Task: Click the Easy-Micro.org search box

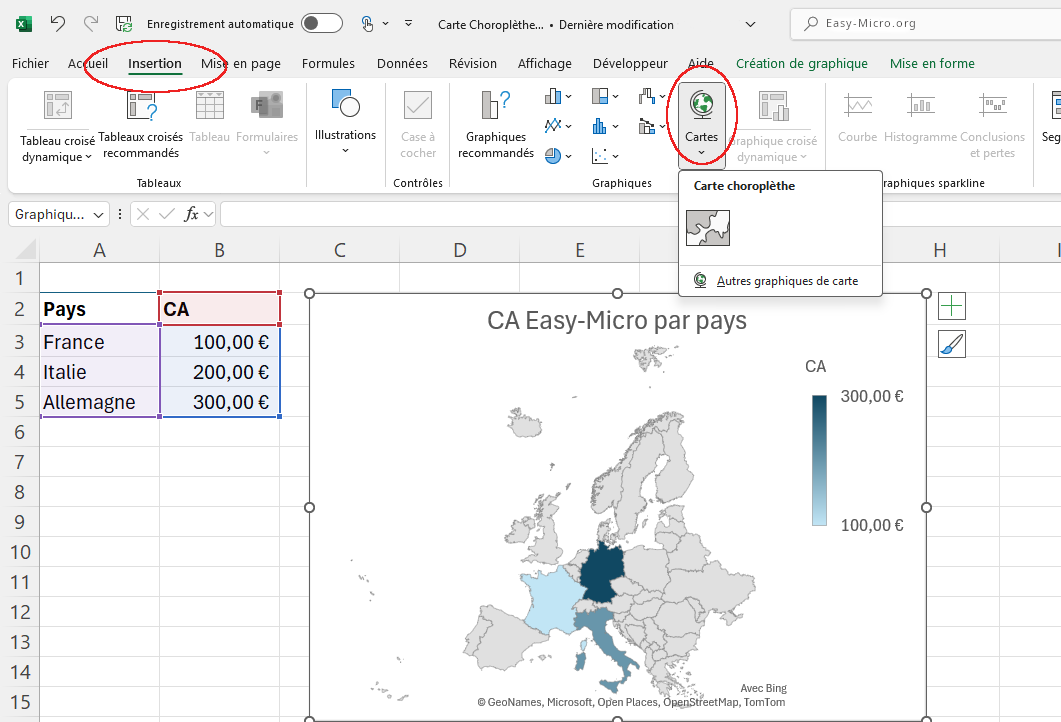Action: (927, 24)
